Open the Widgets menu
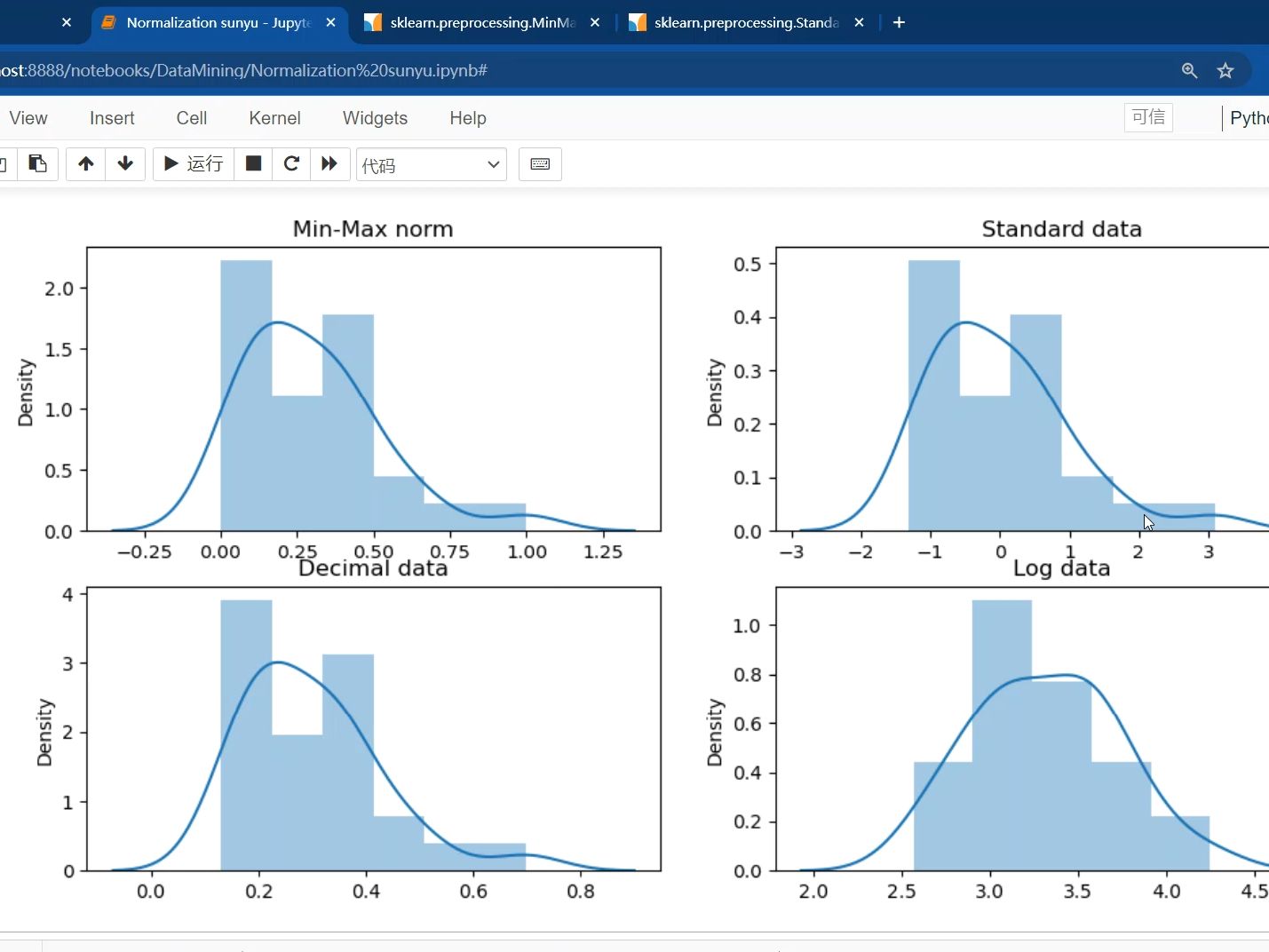Image resolution: width=1269 pixels, height=952 pixels. 375,118
